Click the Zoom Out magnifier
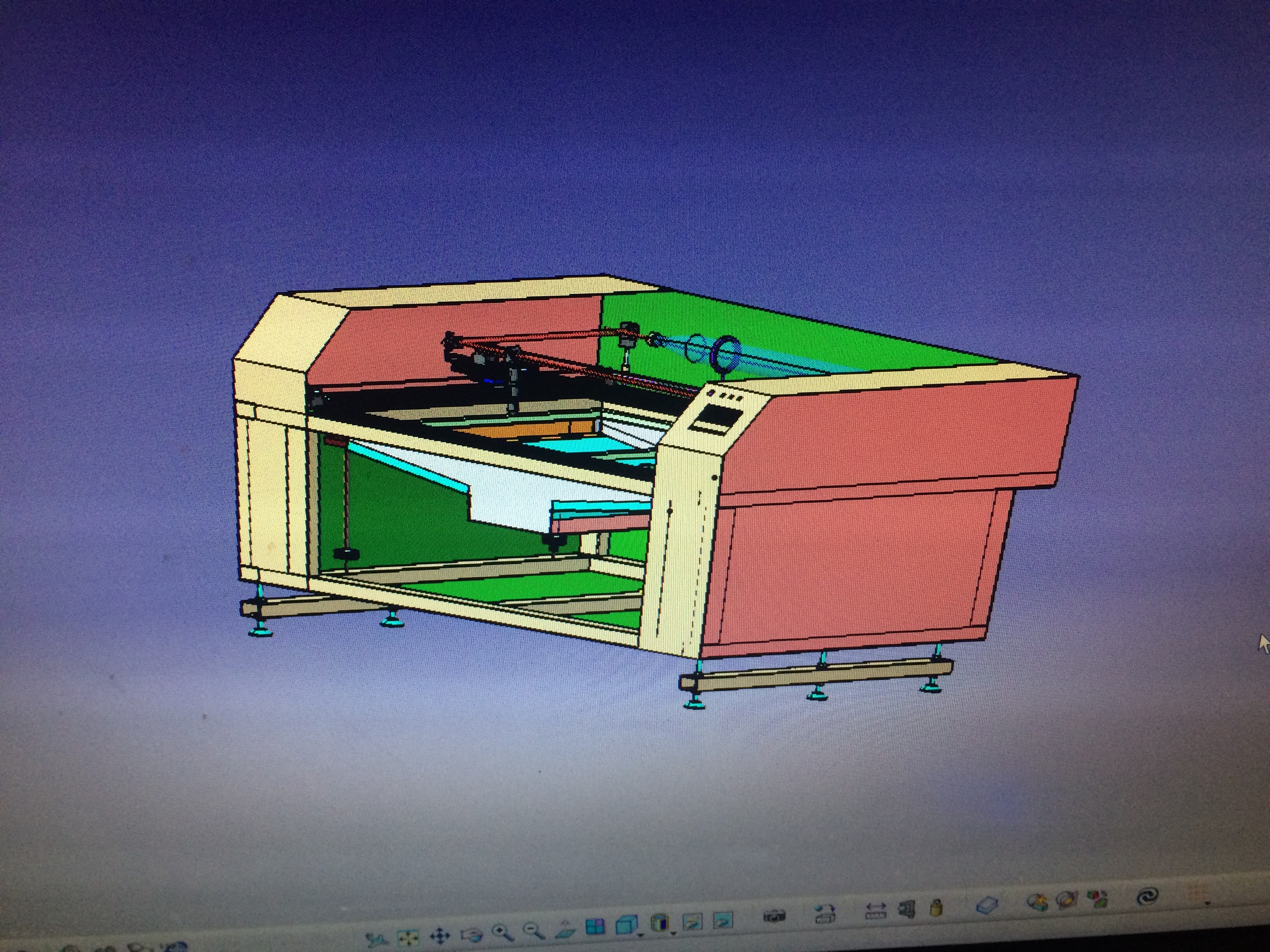Viewport: 1270px width, 952px height. (x=534, y=930)
